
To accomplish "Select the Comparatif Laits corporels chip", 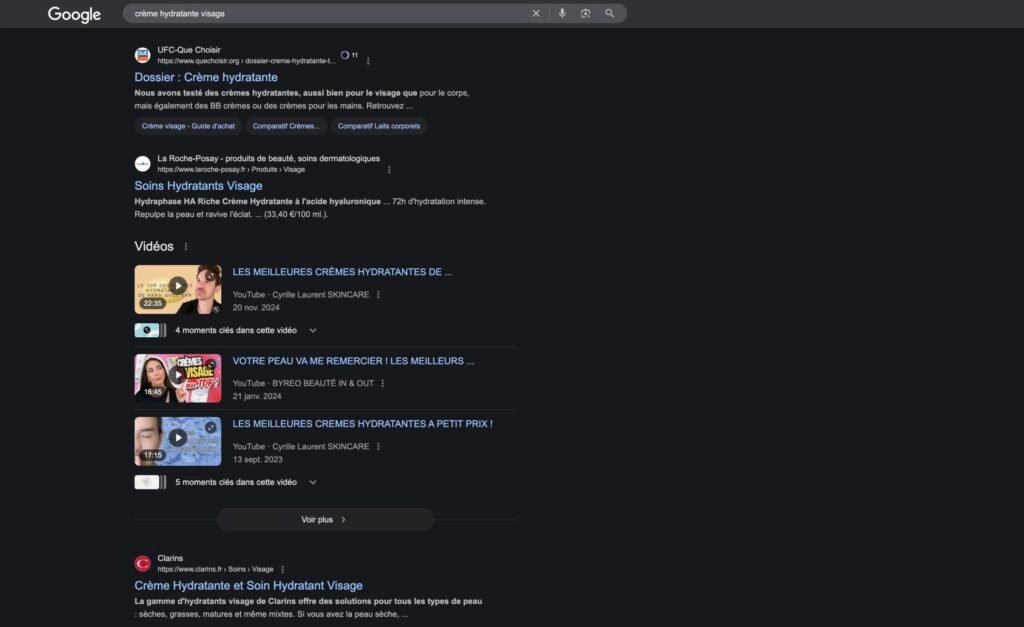I will 379,126.
